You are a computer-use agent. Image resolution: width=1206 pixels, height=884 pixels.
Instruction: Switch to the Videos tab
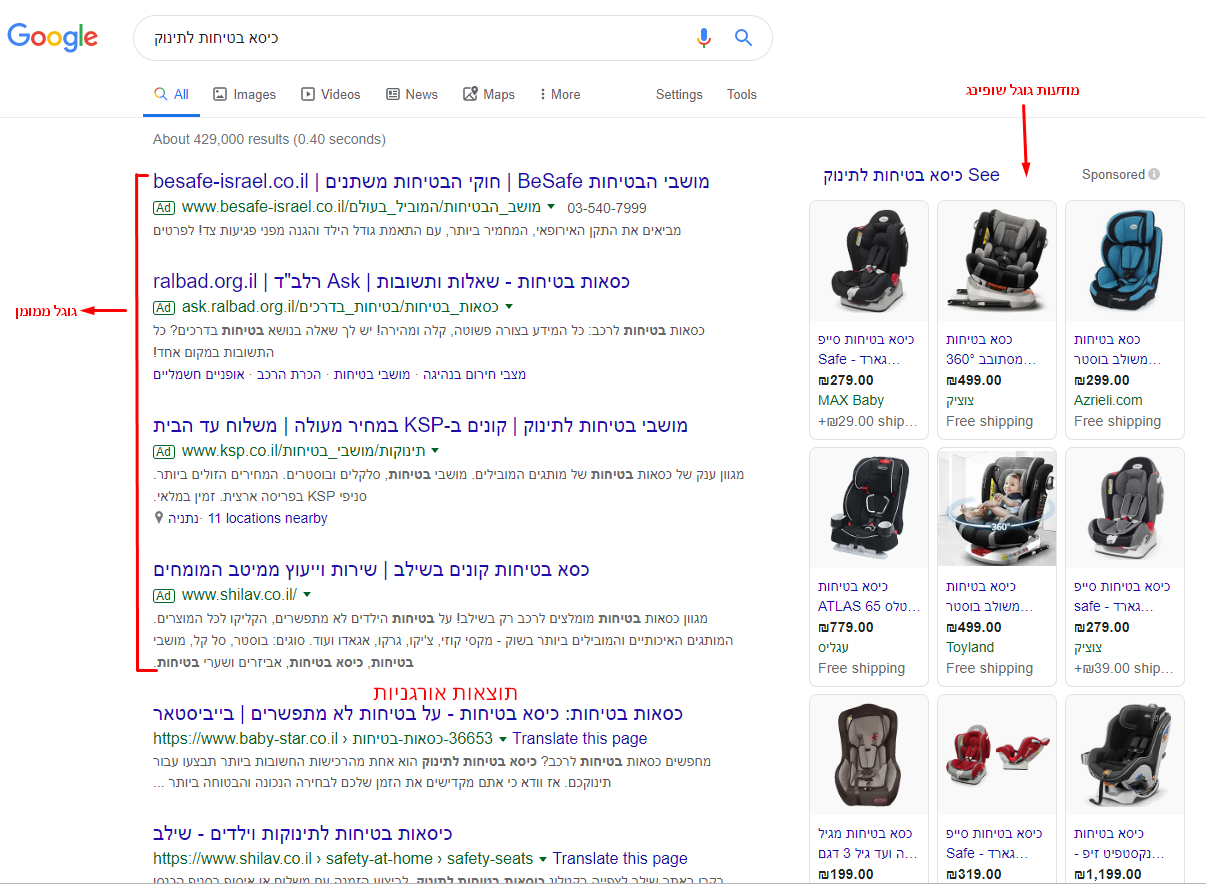click(331, 94)
